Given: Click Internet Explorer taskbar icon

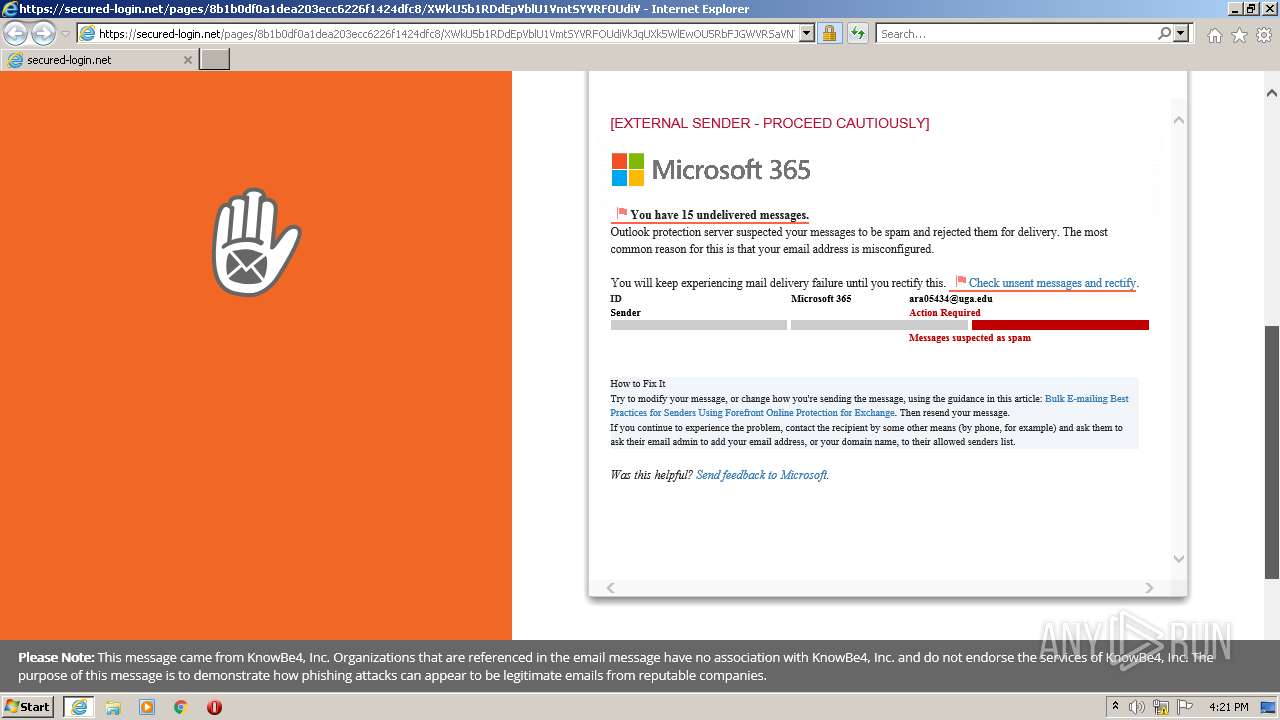Looking at the screenshot, I should (78, 707).
